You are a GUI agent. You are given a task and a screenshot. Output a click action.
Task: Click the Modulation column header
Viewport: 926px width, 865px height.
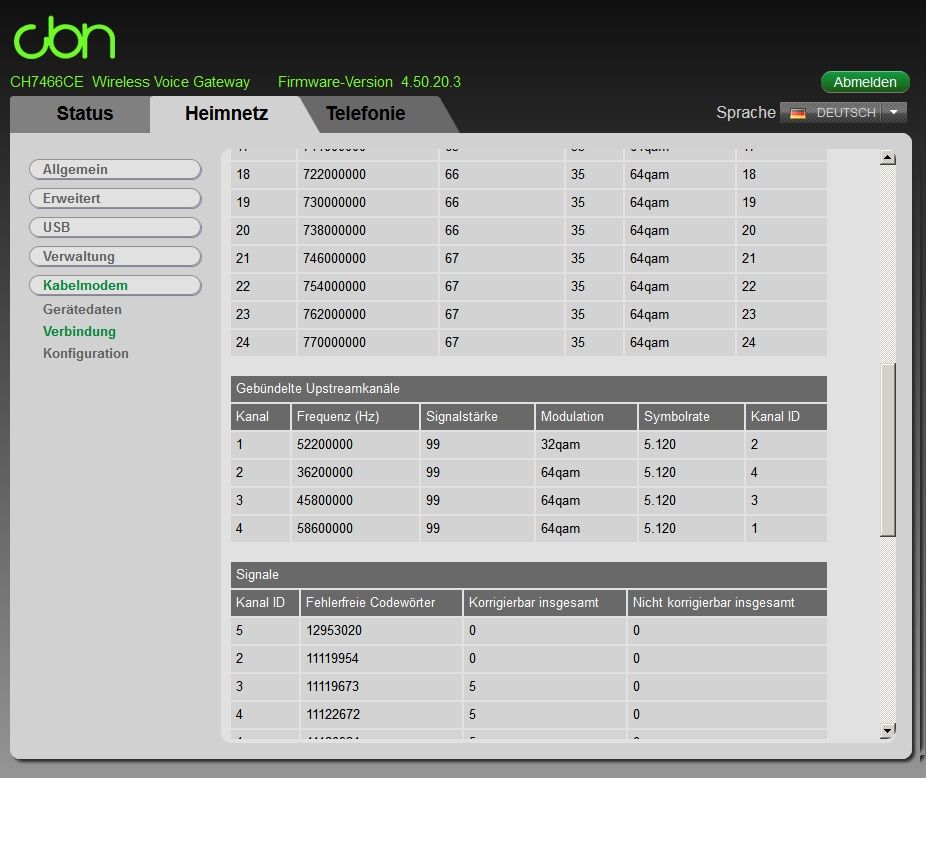click(586, 417)
